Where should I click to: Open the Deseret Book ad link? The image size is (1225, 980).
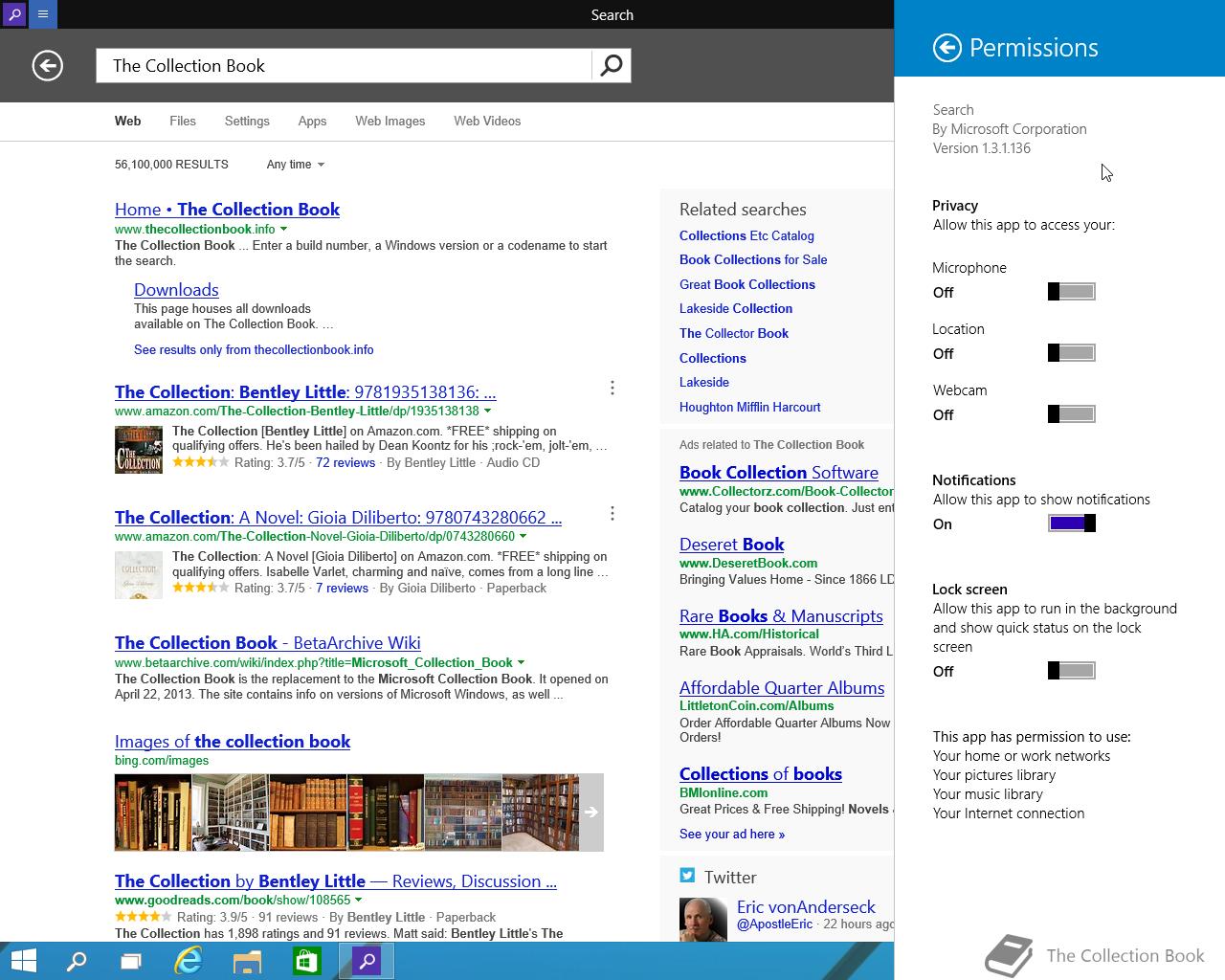click(x=731, y=545)
